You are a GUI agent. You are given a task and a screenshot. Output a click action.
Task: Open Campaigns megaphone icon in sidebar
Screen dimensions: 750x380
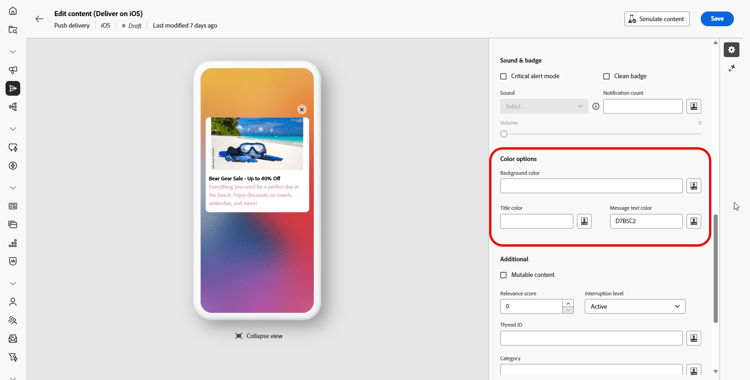pos(13,70)
